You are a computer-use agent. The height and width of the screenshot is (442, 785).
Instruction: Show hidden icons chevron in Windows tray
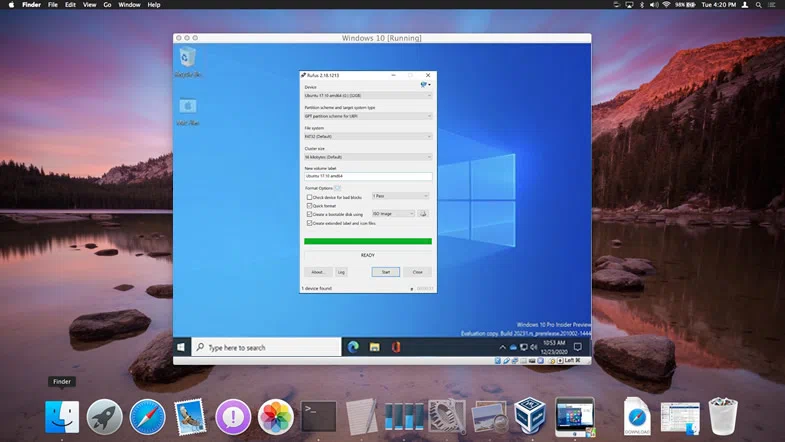tap(502, 347)
